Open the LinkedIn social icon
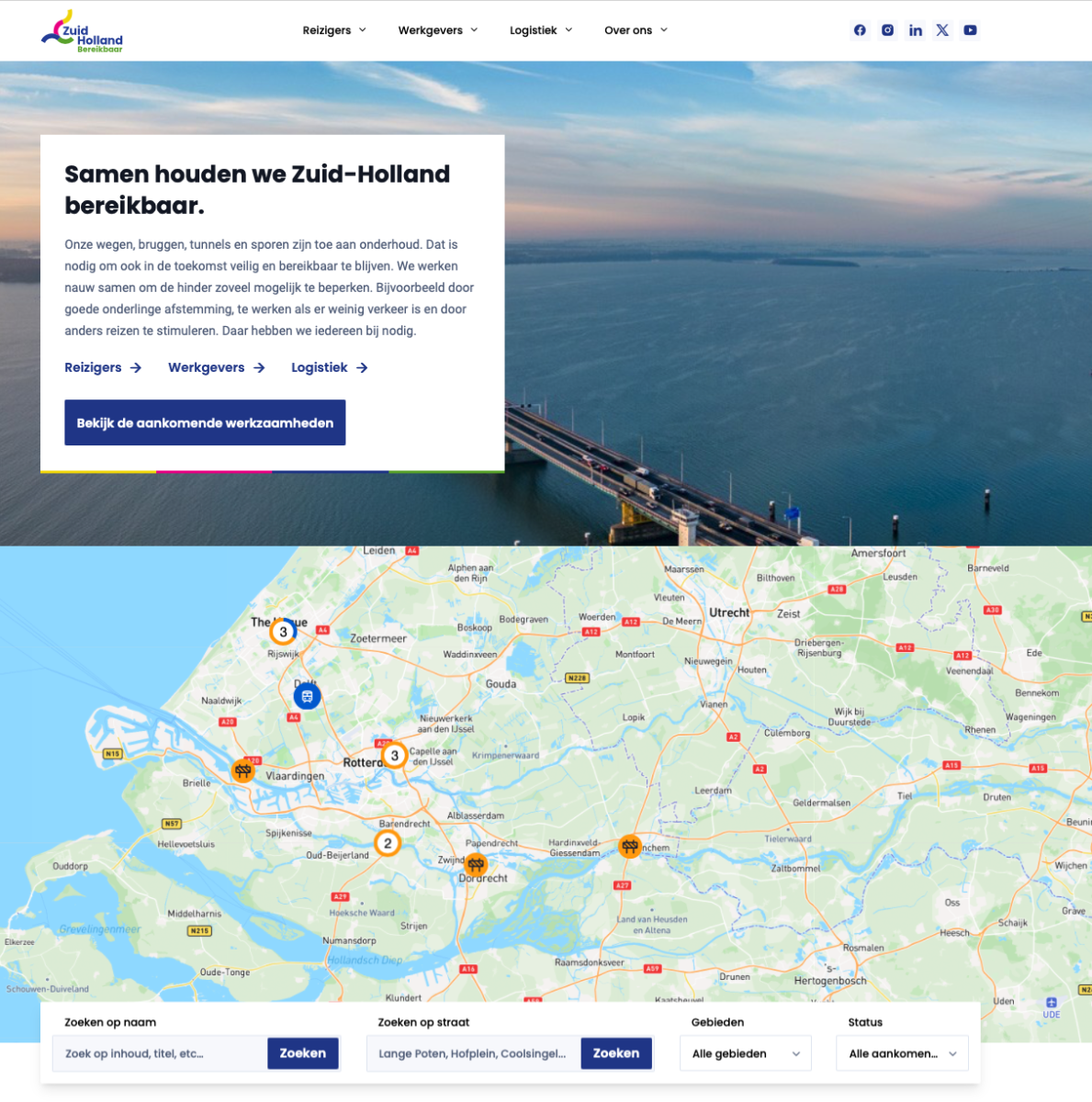Viewport: 1092px width, 1102px height. point(916,30)
